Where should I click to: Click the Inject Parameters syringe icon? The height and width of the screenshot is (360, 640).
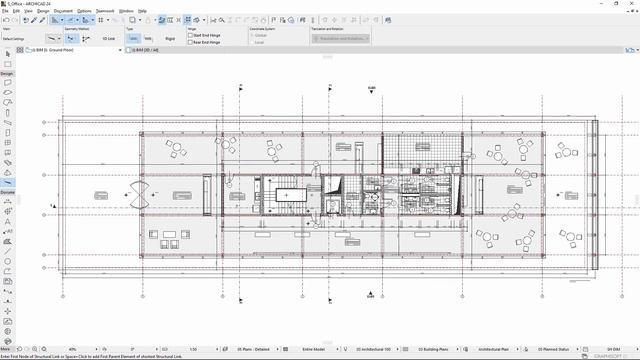click(42, 20)
